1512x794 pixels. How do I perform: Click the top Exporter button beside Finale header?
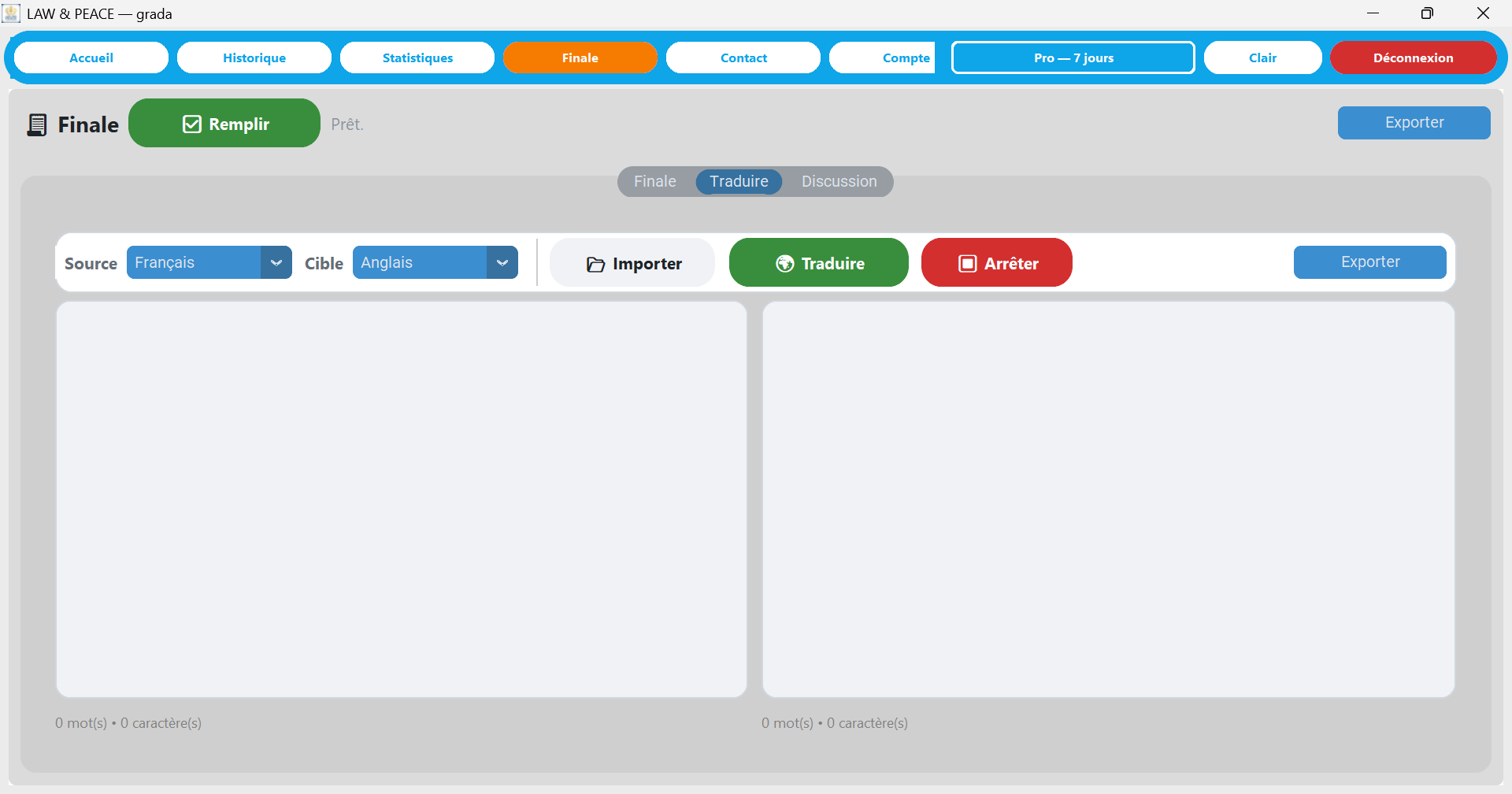(1414, 123)
